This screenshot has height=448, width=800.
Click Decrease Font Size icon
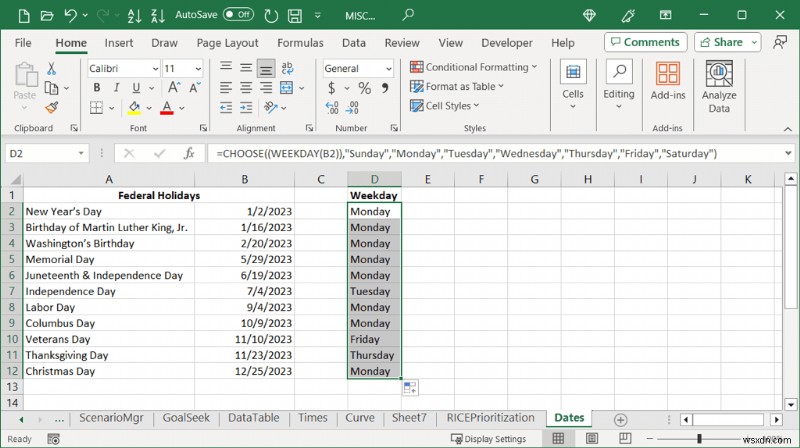[x=195, y=88]
